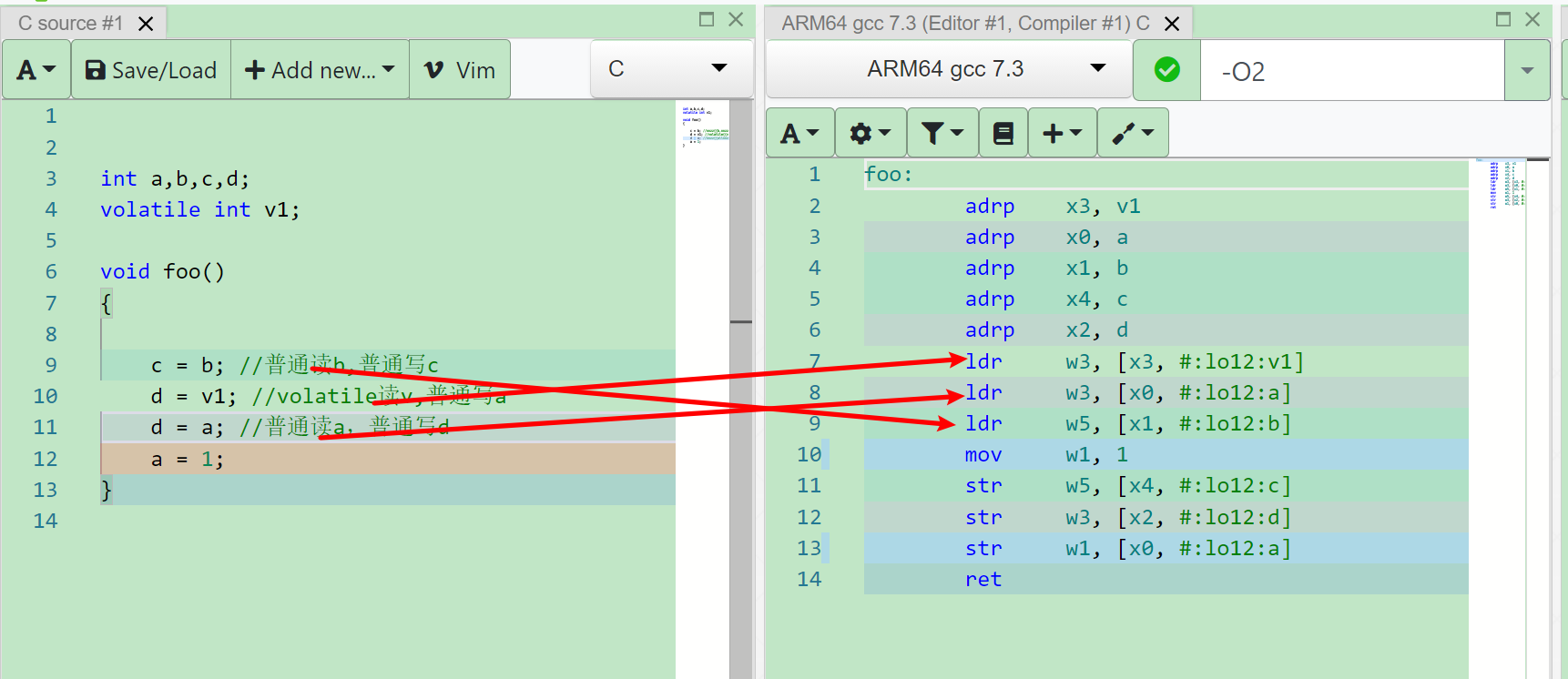Image resolution: width=1568 pixels, height=679 pixels.
Task: Select the ARM64 gcc 7.3 compiler tab
Action: (x=965, y=24)
